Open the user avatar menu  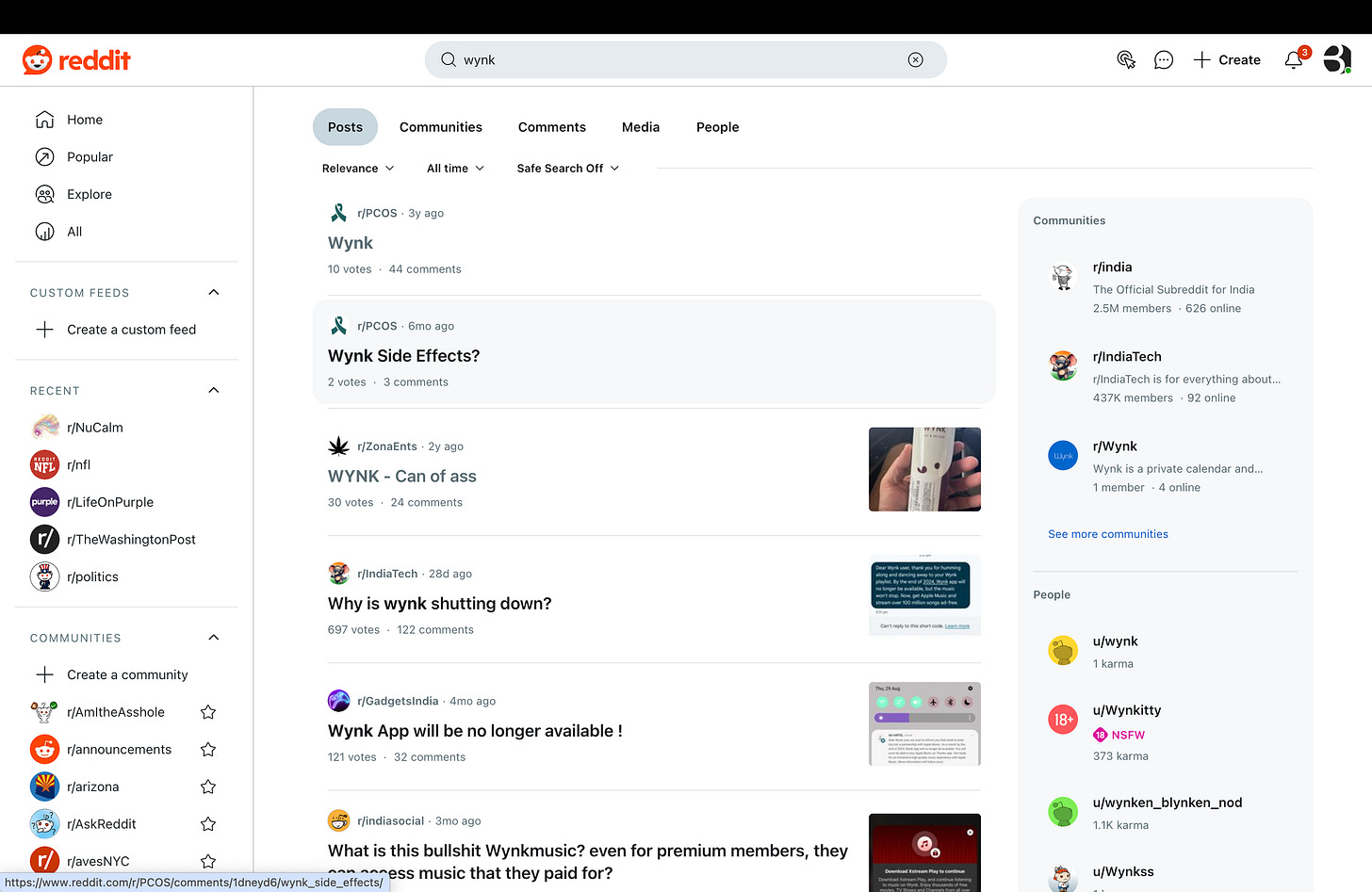(x=1337, y=59)
